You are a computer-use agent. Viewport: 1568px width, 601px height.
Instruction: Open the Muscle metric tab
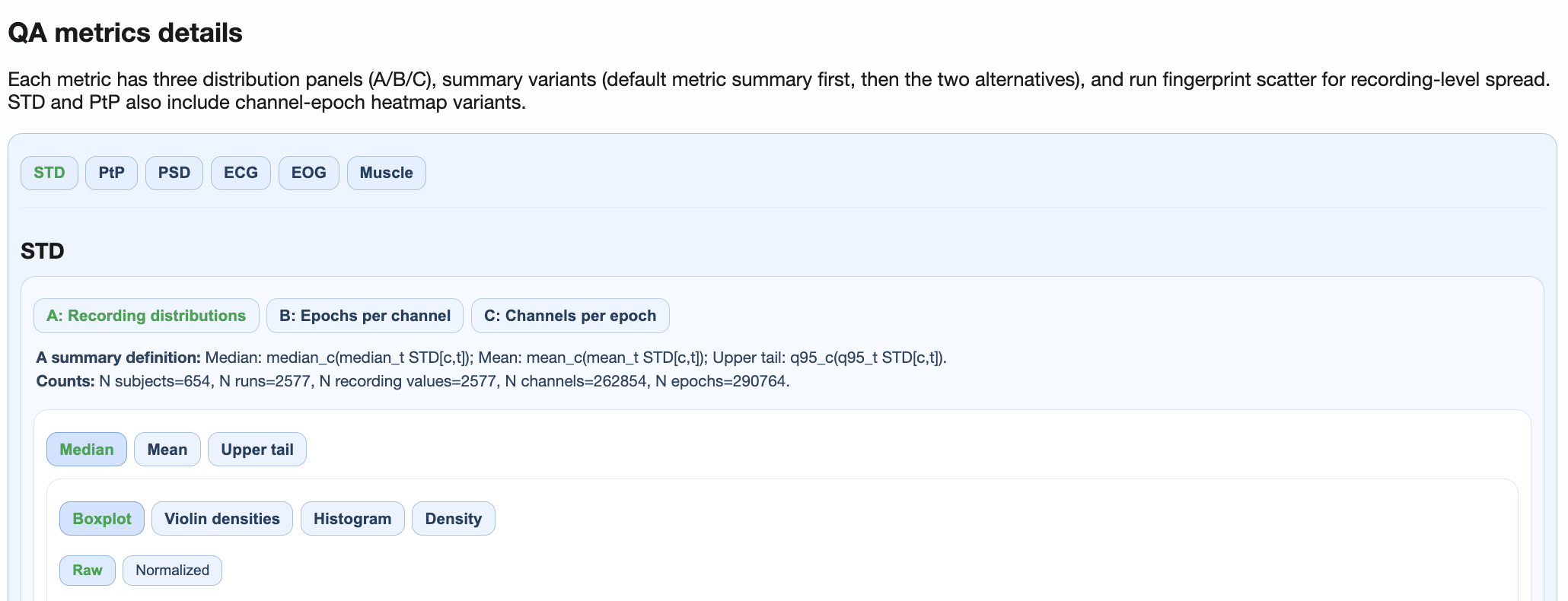[386, 173]
